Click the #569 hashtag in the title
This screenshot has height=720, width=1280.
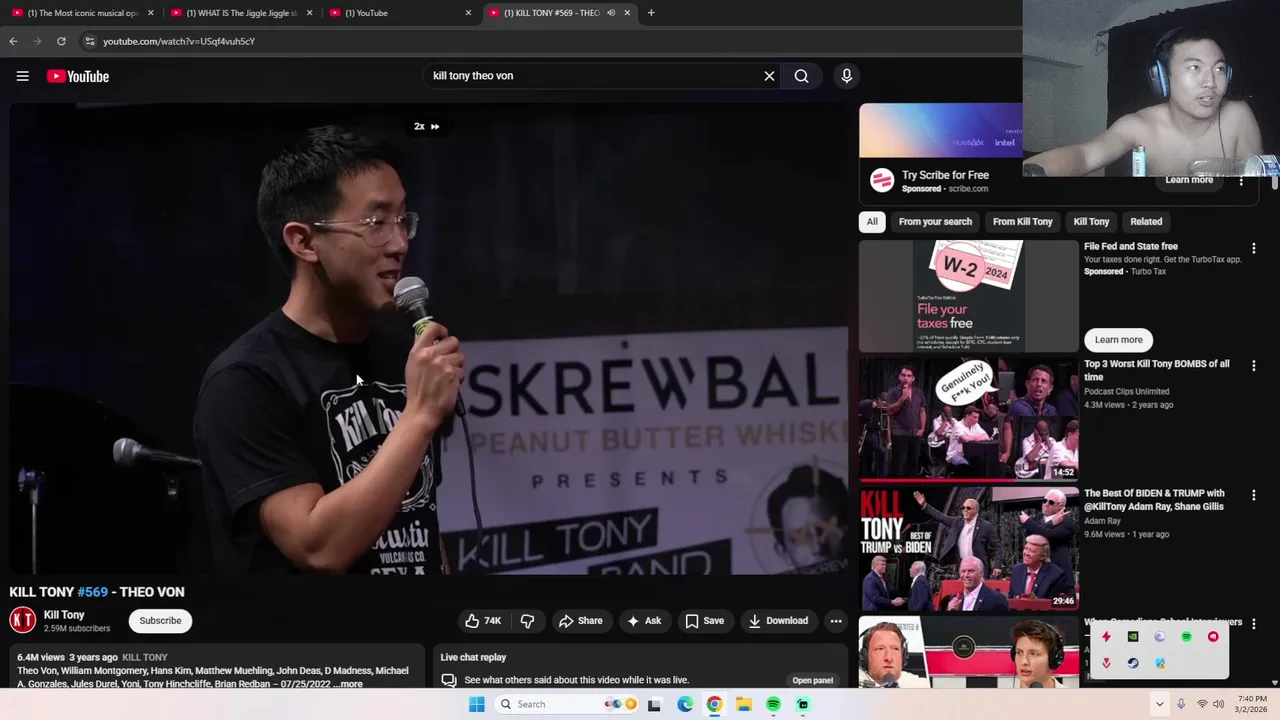point(92,592)
